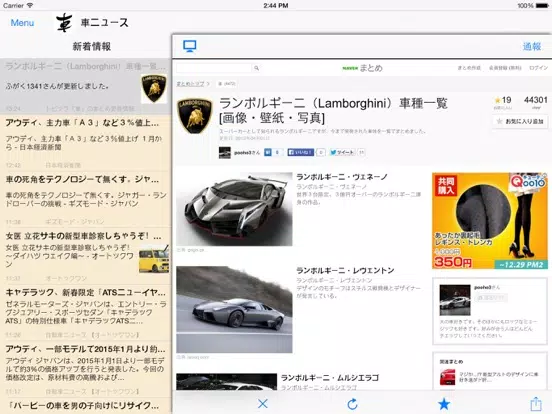552x414 pixels.
Task: Click the 関連まとめ related heading
Action: pos(451,362)
